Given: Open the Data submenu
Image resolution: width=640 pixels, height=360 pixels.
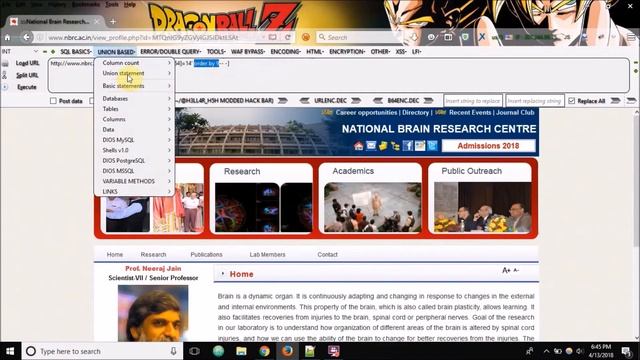Looking at the screenshot, I should pos(135,129).
